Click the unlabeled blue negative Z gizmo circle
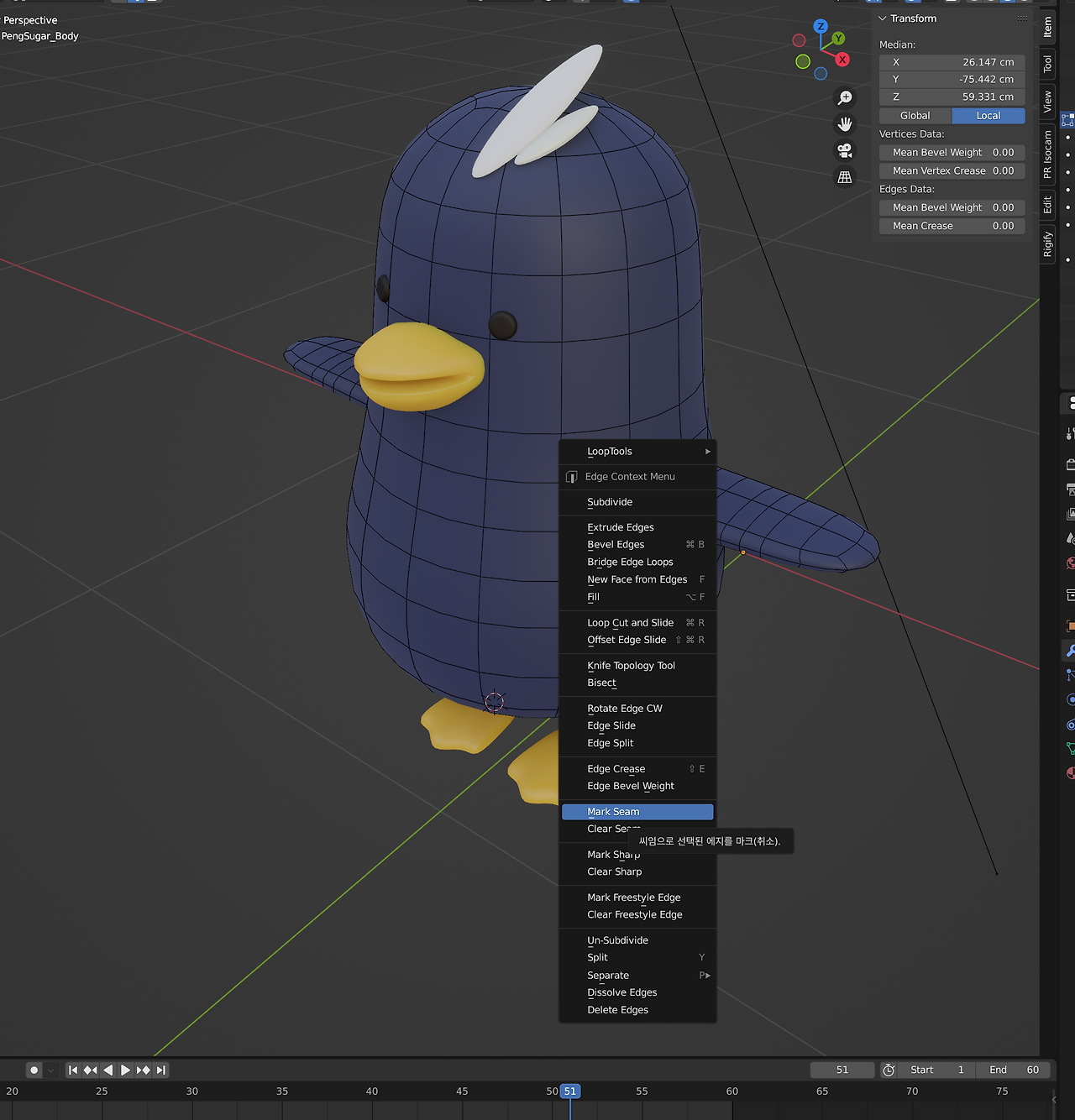The width and height of the screenshot is (1075, 1120). [x=821, y=74]
